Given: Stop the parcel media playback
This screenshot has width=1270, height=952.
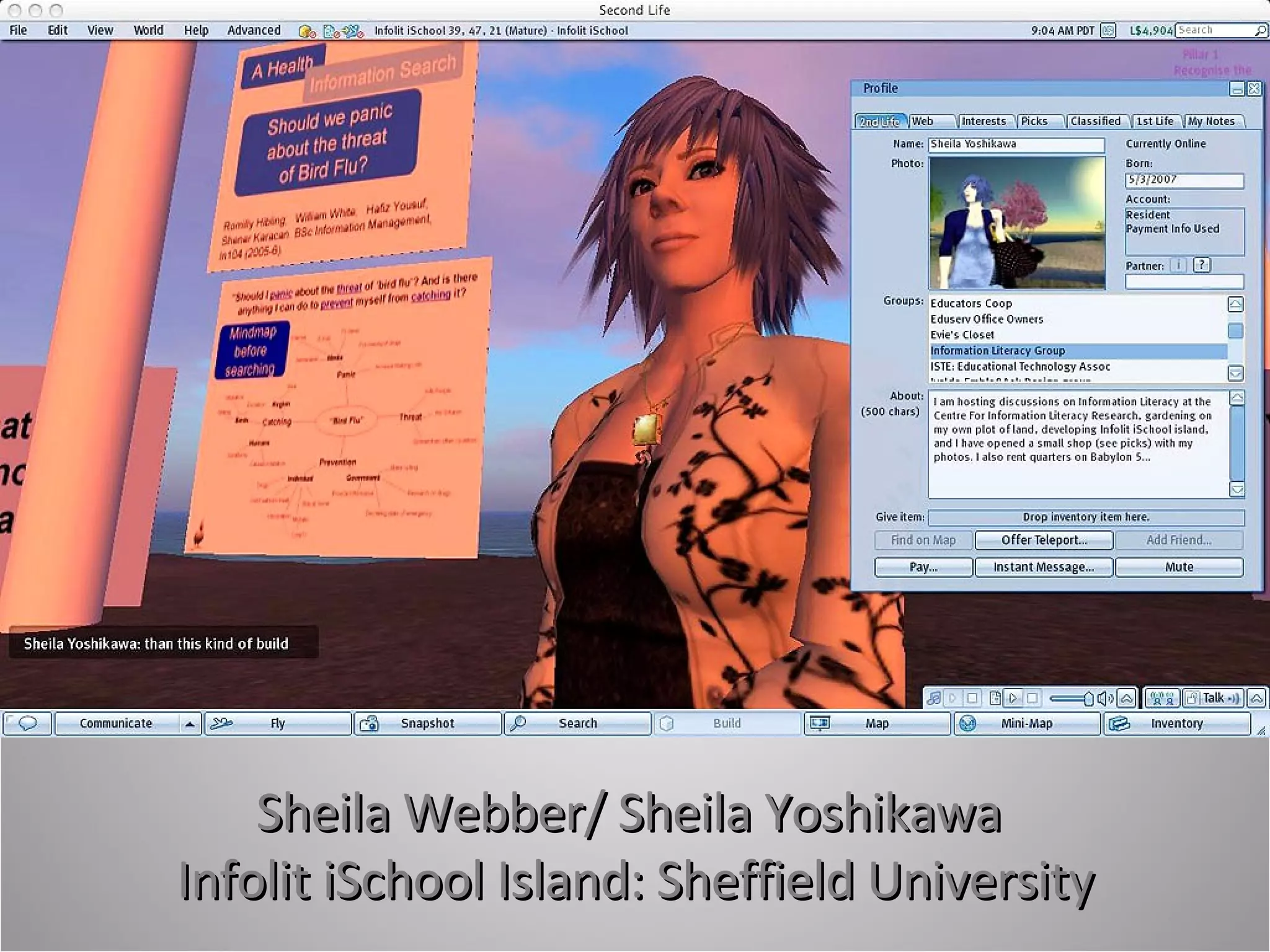Looking at the screenshot, I should [x=1032, y=699].
